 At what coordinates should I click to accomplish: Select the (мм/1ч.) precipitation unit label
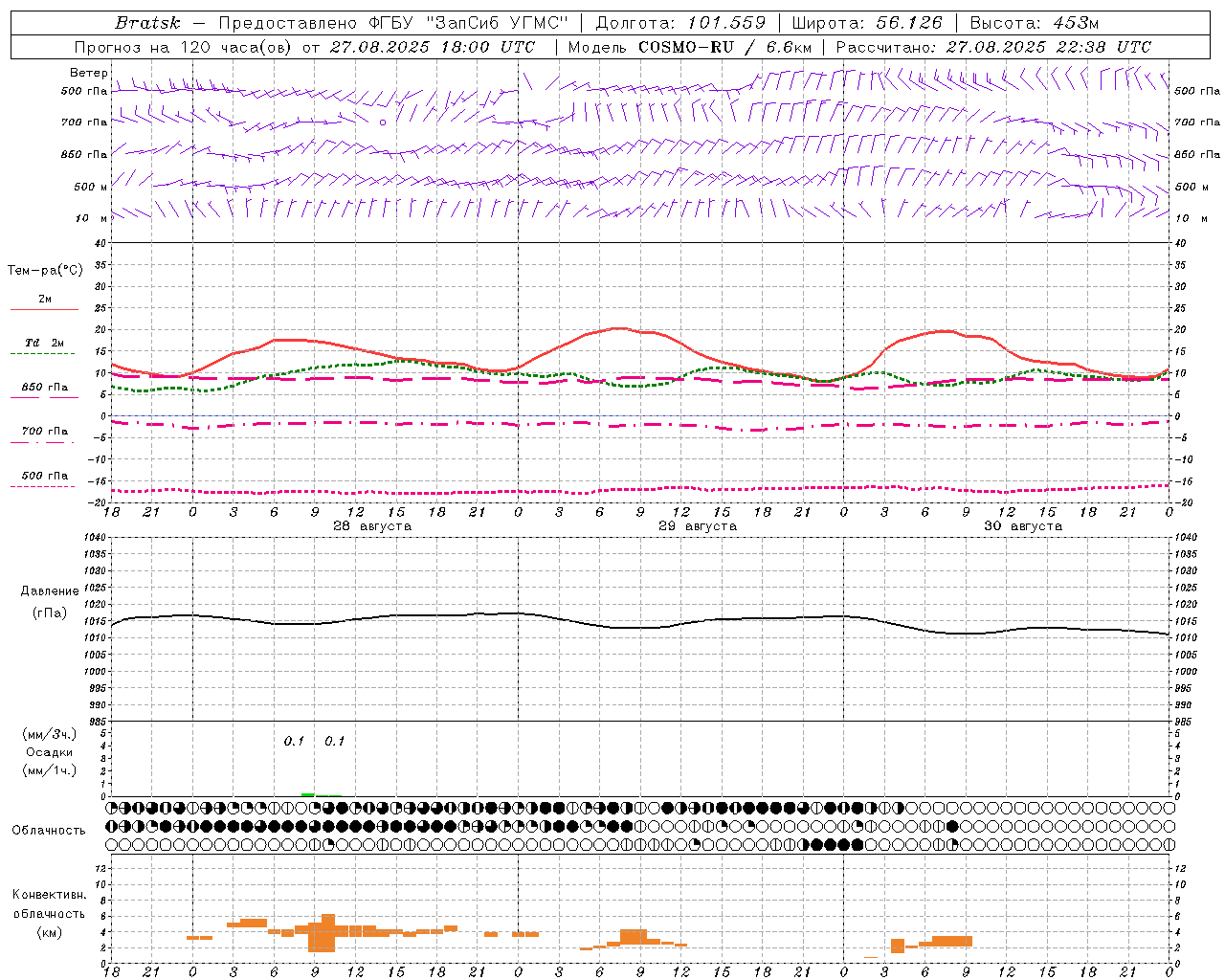pos(49,770)
